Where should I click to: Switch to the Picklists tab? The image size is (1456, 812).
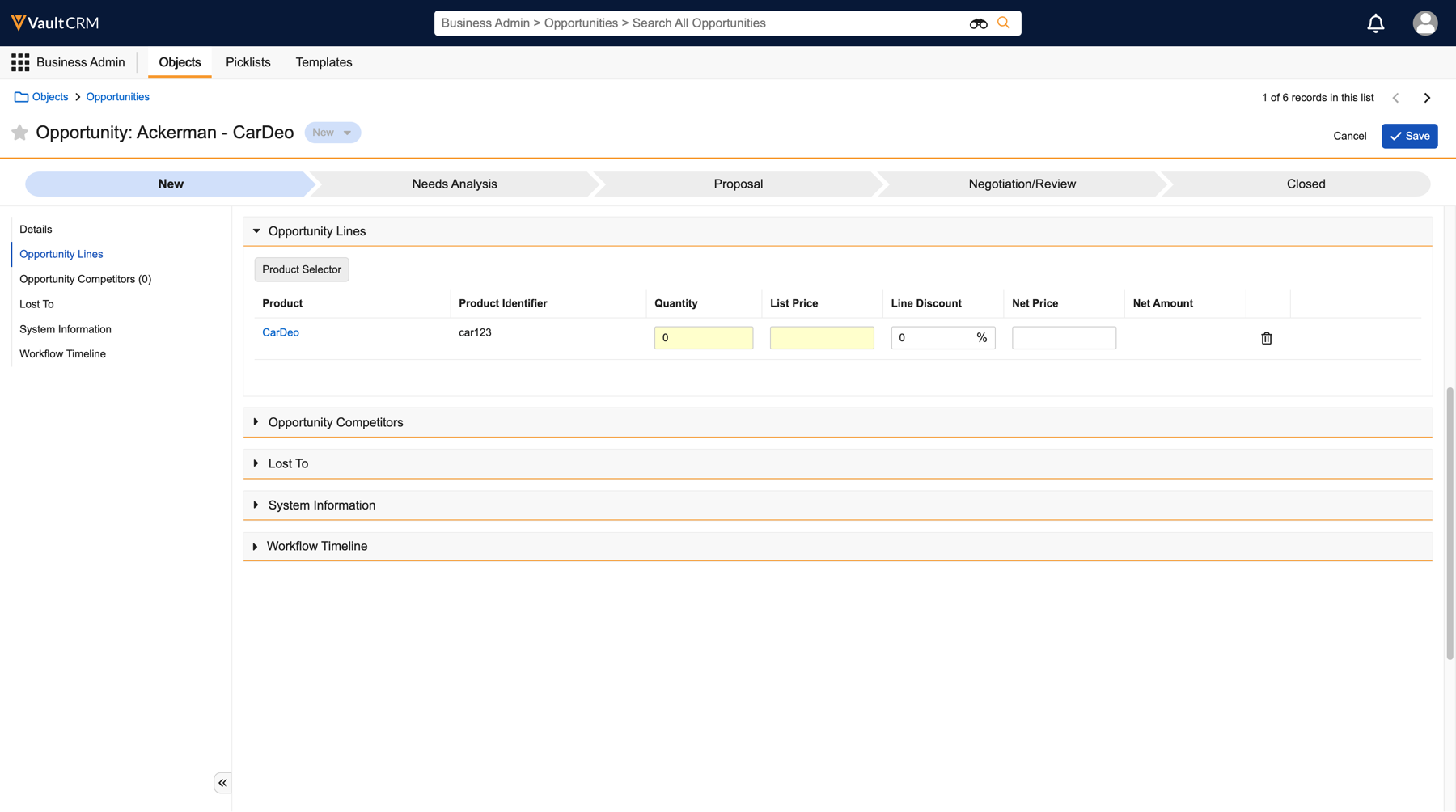point(248,62)
